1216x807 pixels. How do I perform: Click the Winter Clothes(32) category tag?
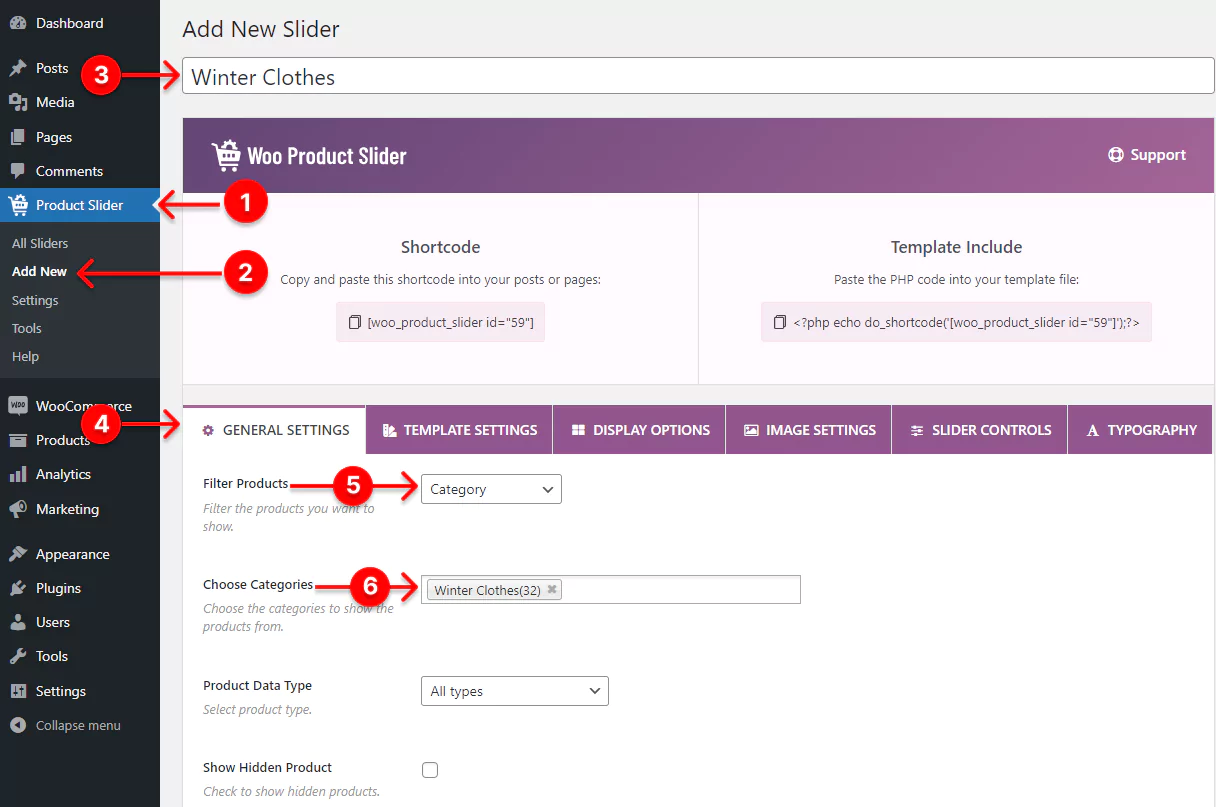tap(495, 590)
